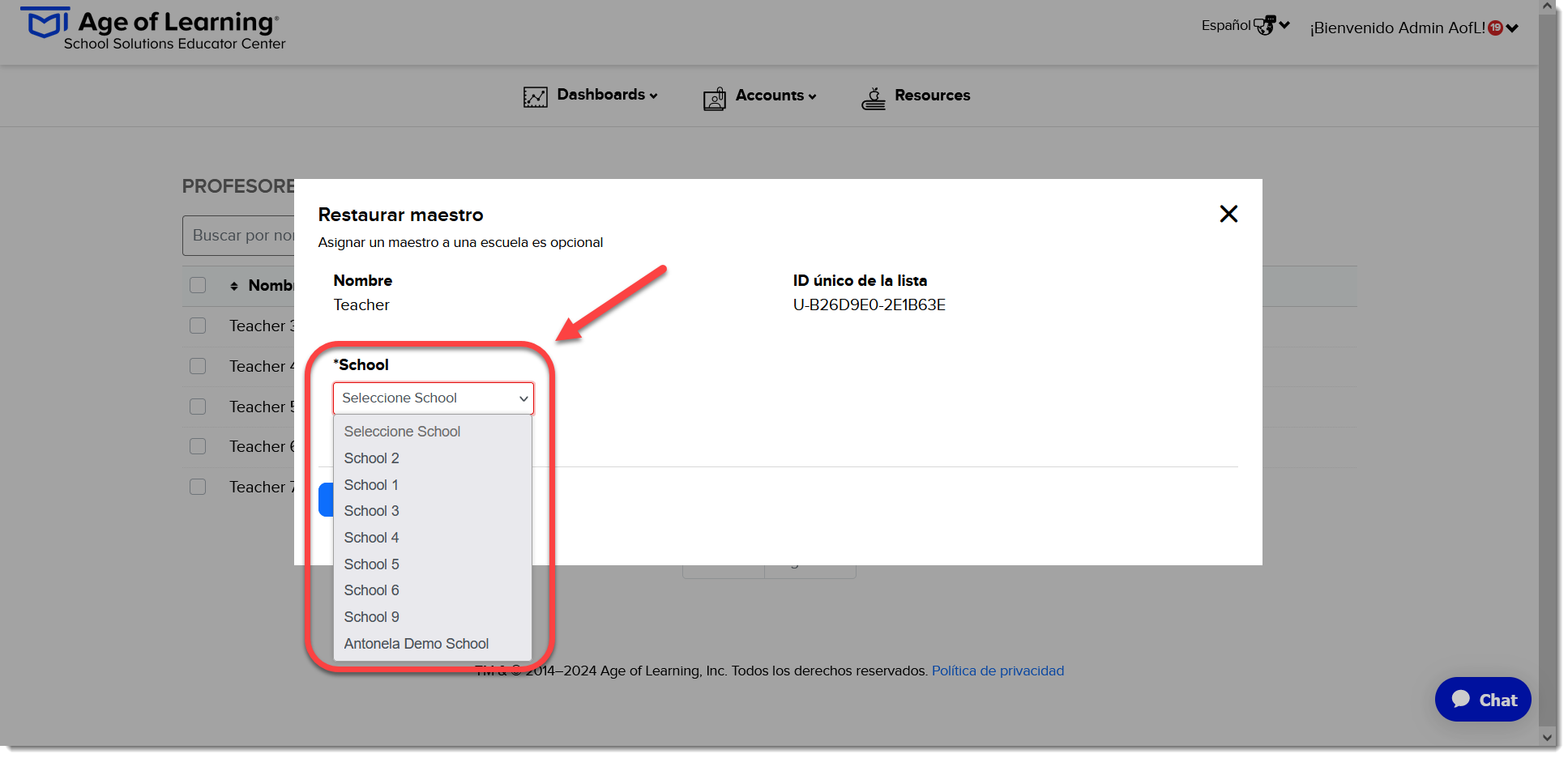
Task: Open the Resources stamp icon
Action: 874,99
